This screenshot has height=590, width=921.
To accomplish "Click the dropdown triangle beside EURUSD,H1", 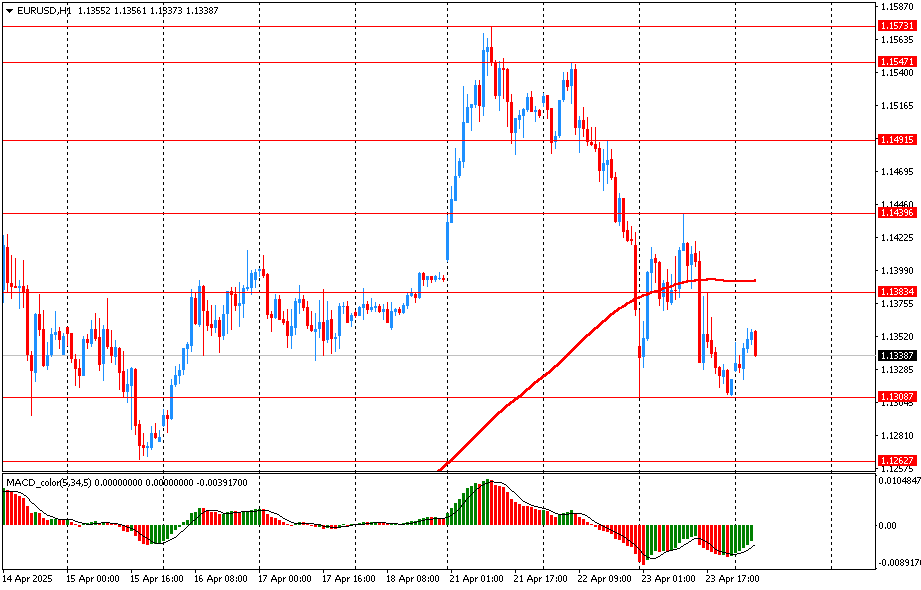I will coord(9,9).
